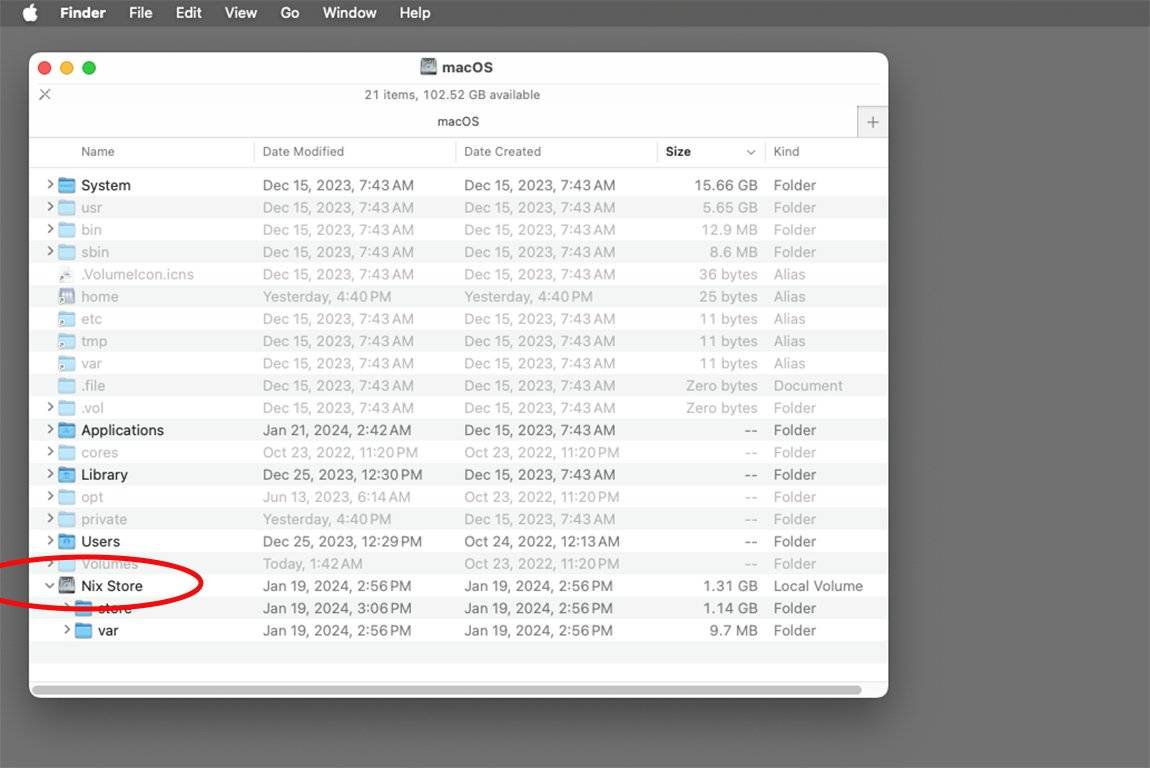Screen dimensions: 1150x768
Task: Select the Library folder icon
Action: 67,475
